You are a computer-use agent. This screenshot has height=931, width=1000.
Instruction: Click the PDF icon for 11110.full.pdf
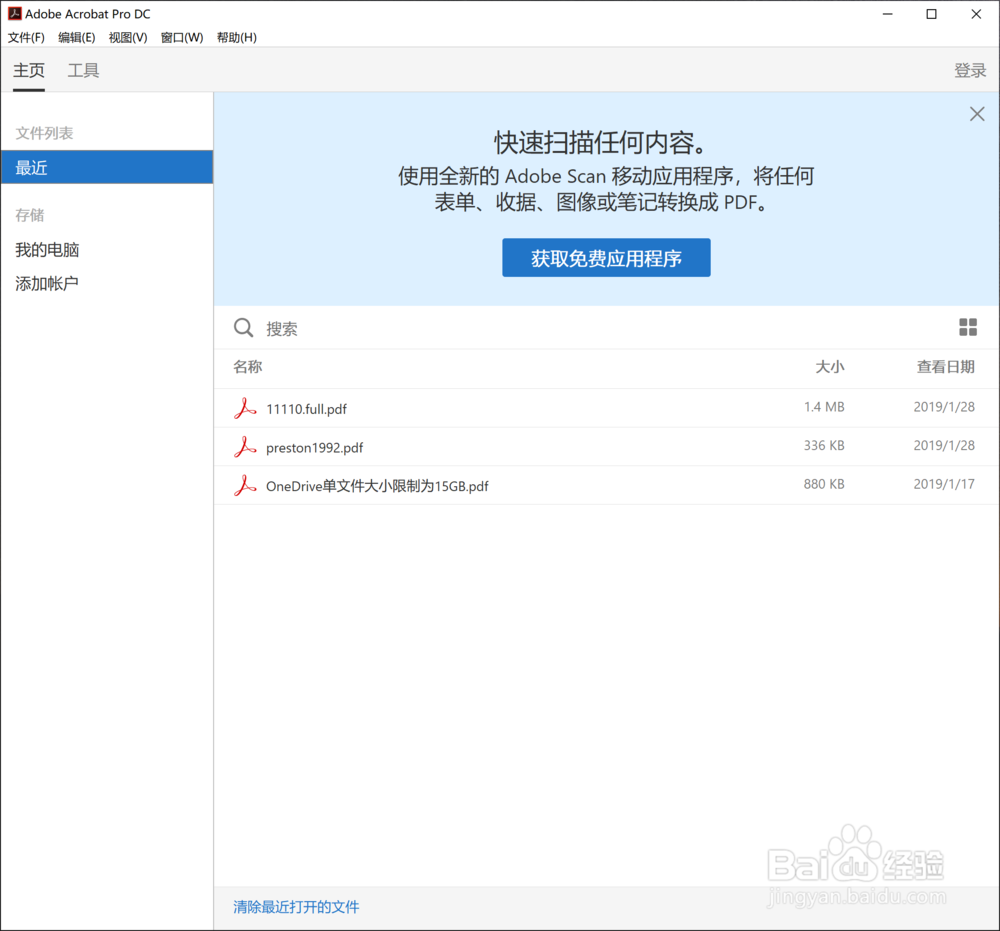(245, 408)
